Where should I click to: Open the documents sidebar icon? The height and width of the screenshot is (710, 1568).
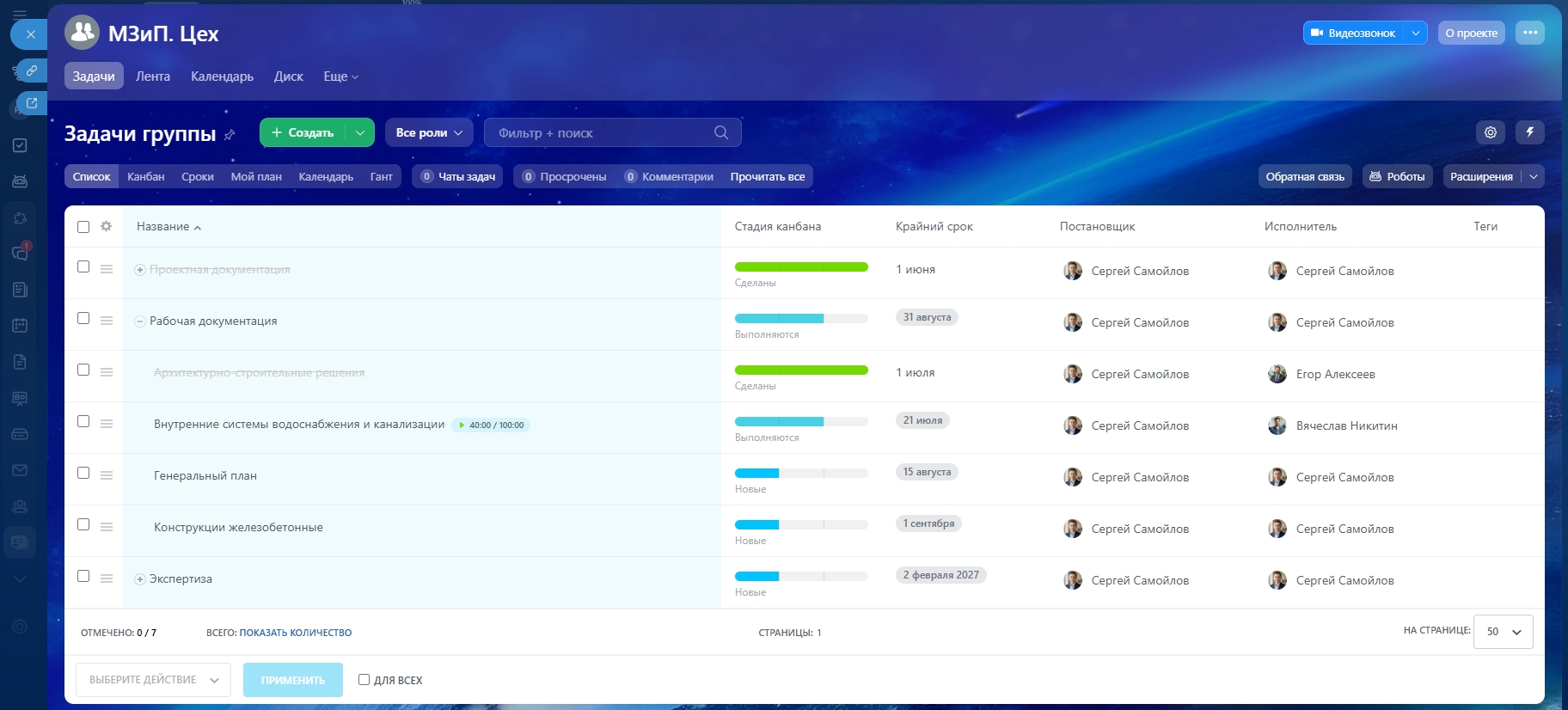[x=20, y=362]
